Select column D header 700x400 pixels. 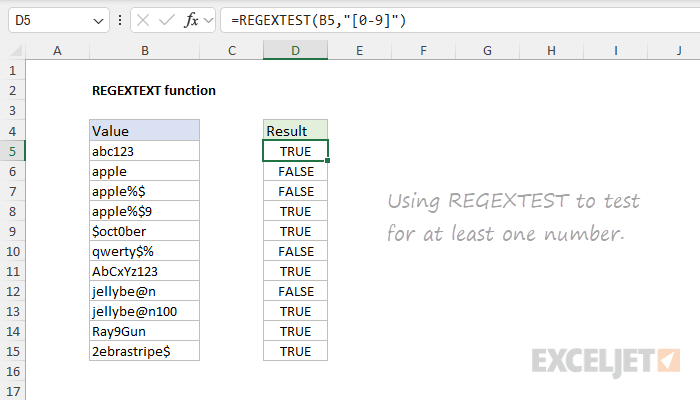[296, 50]
